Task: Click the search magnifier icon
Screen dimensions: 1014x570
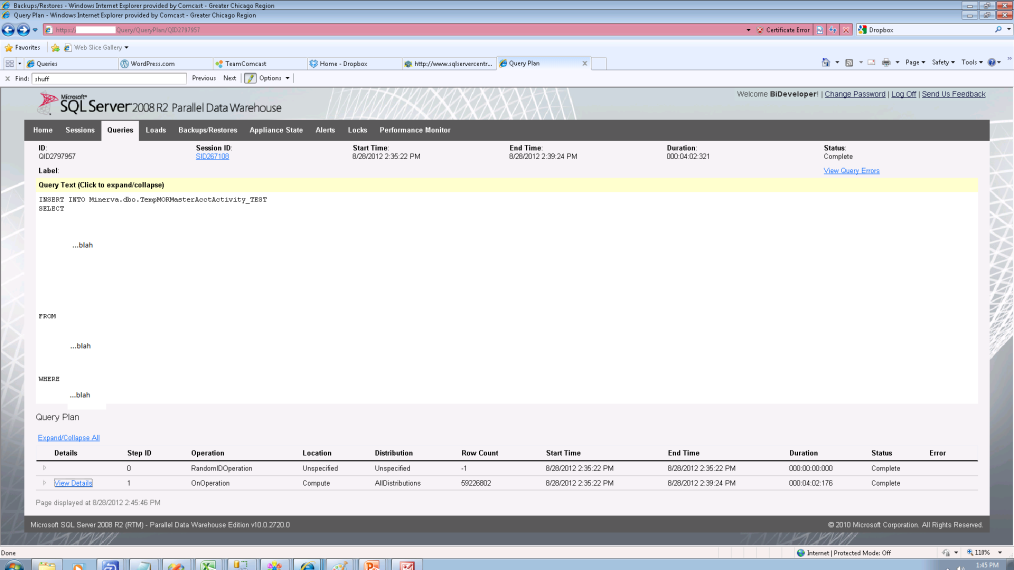Action: coord(998,30)
